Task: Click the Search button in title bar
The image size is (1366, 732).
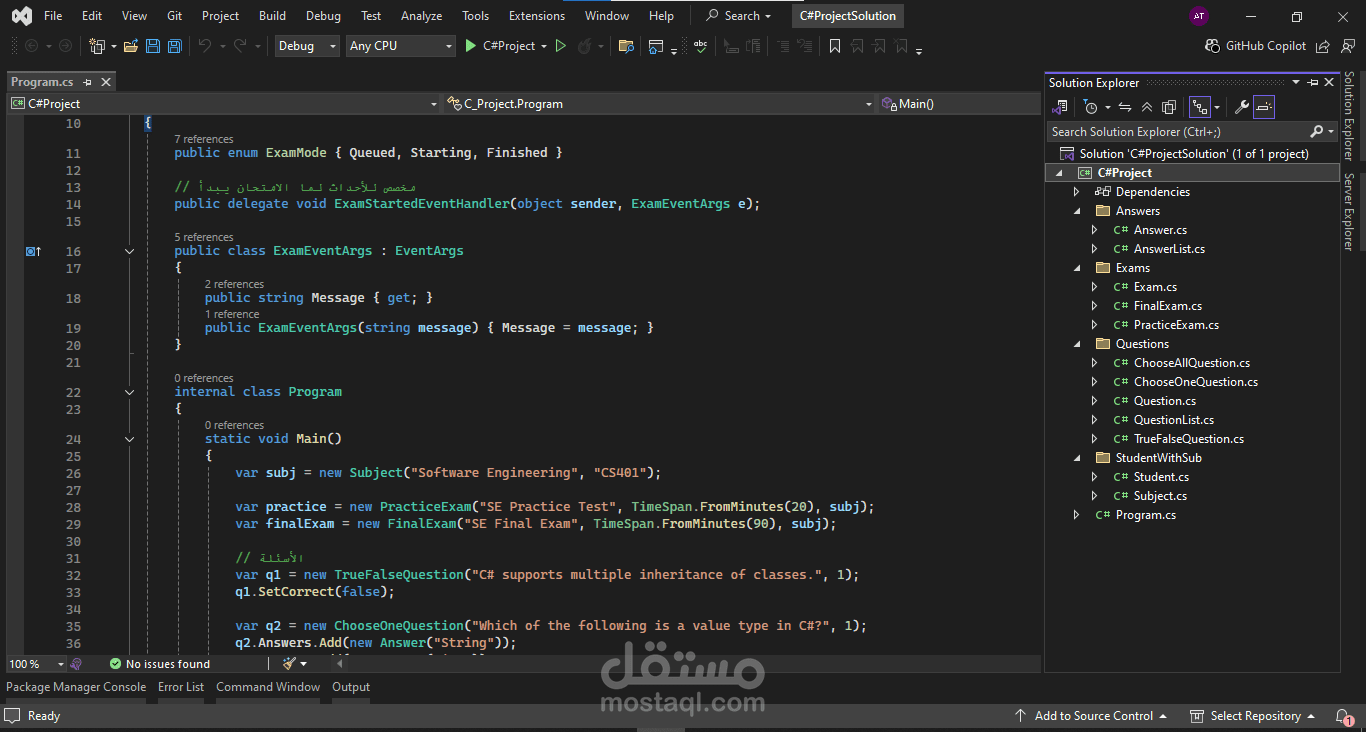Action: (x=739, y=16)
